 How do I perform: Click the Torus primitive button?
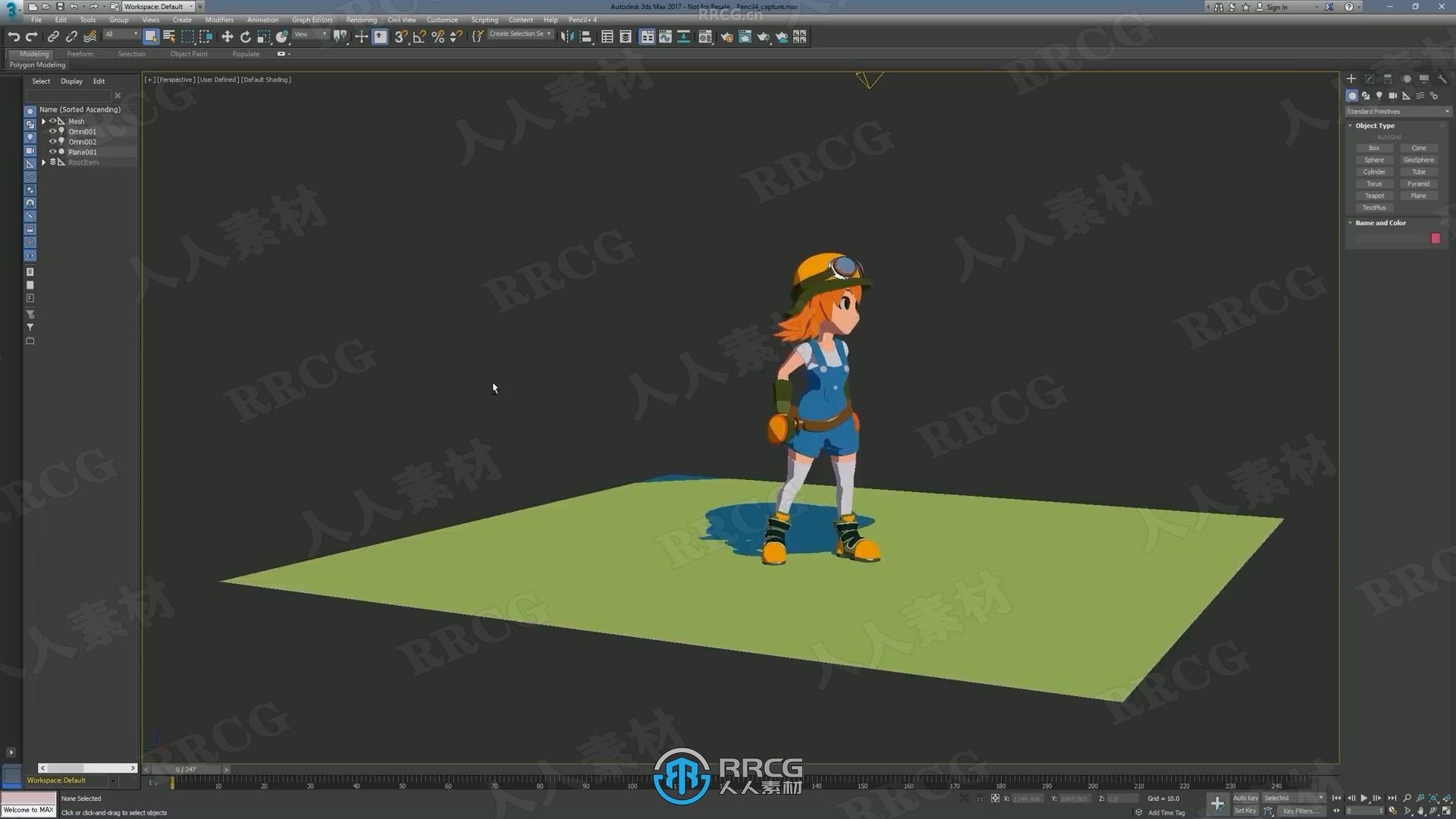coord(1374,184)
